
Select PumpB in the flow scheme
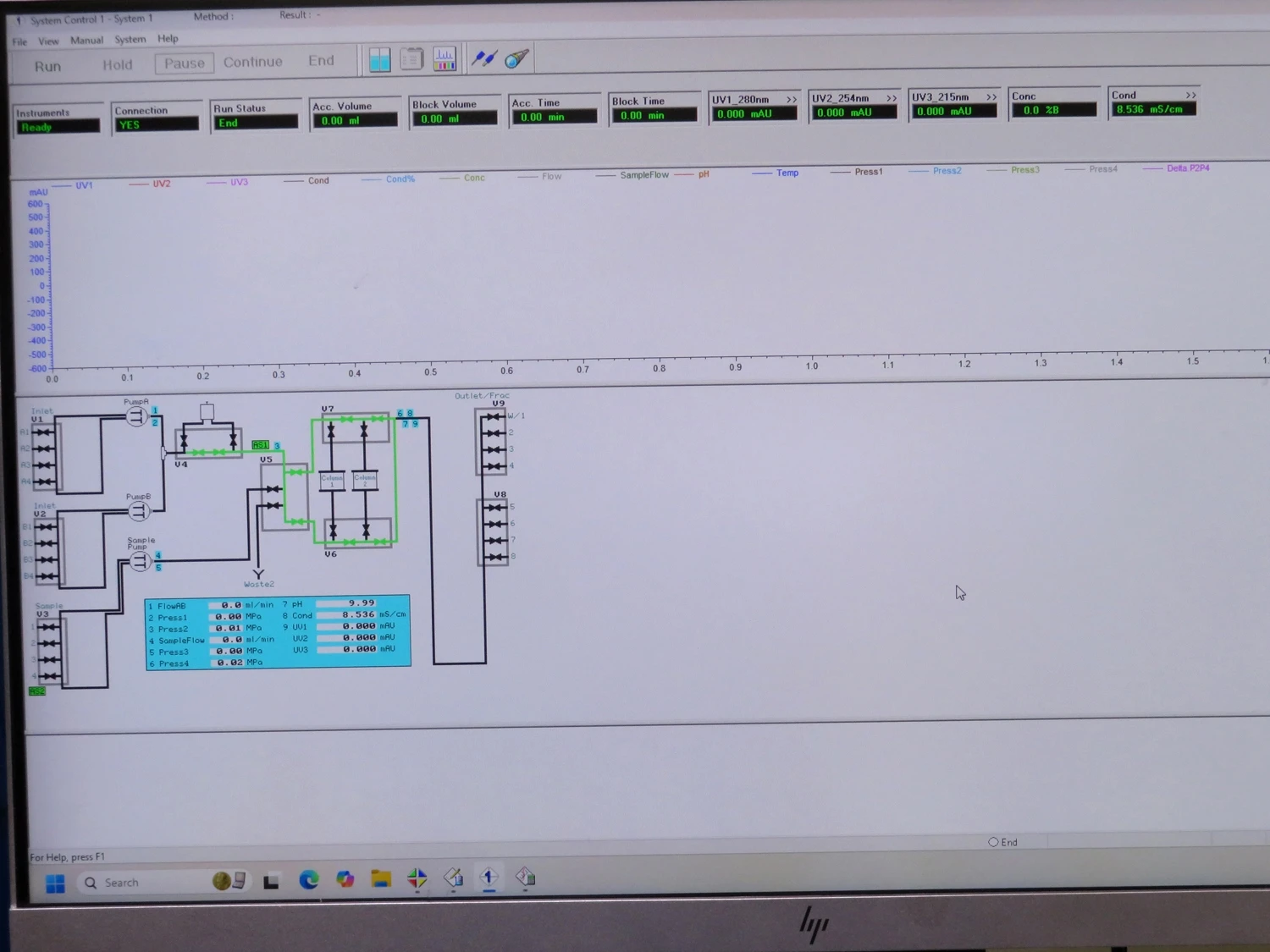pyautogui.click(x=139, y=510)
